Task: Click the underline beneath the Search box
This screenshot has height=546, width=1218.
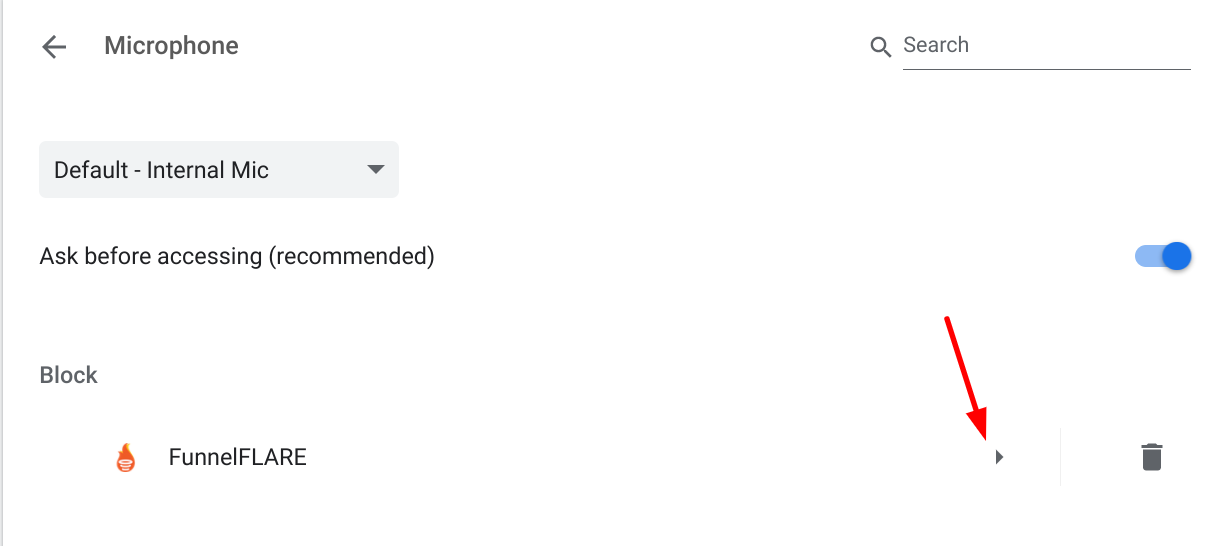Action: [1046, 69]
